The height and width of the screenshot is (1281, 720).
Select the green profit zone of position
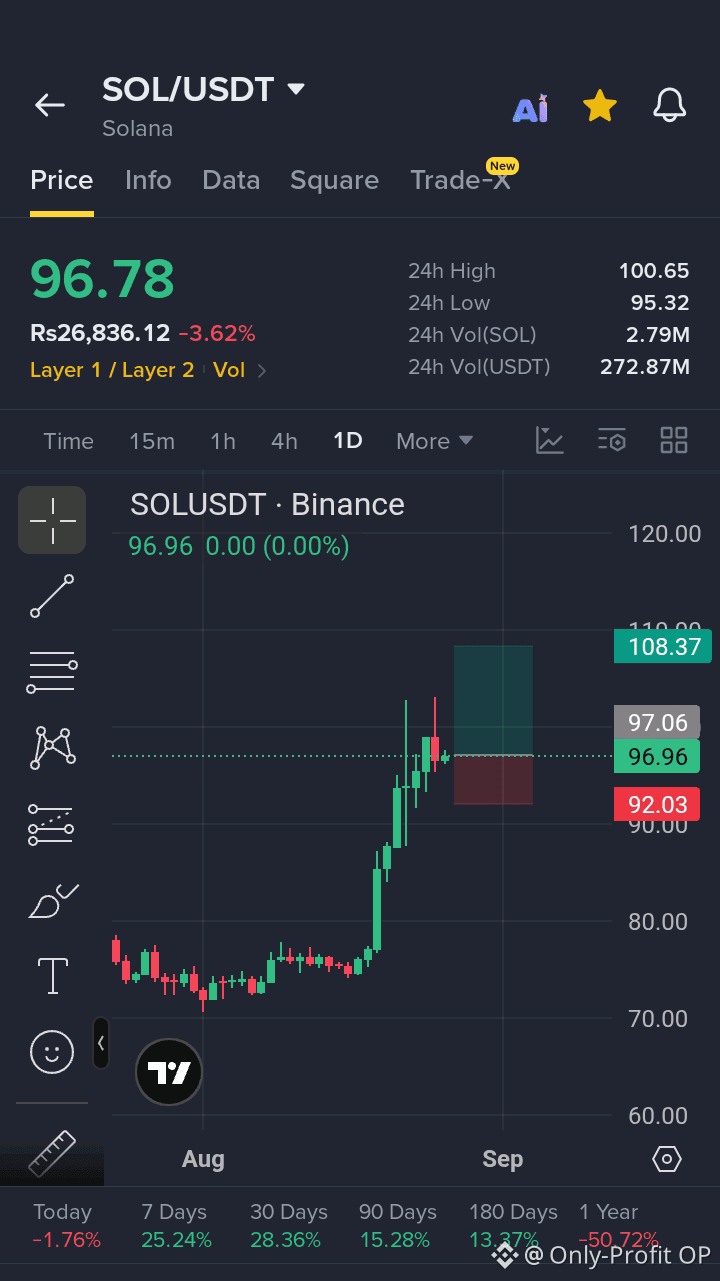(x=493, y=700)
